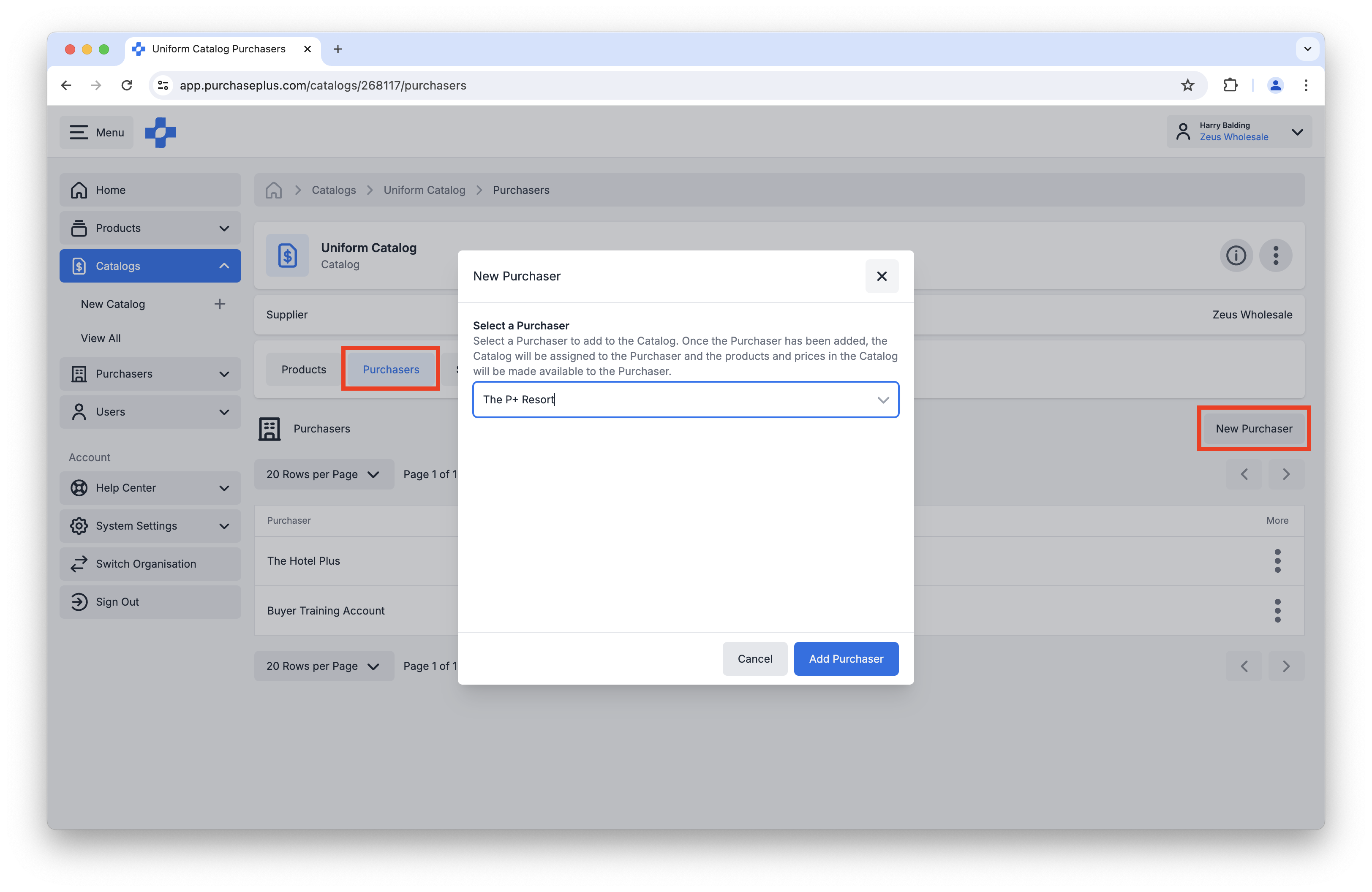The height and width of the screenshot is (892, 1372).
Task: Open the top 20 Rows per Page dropdown
Action: (324, 474)
